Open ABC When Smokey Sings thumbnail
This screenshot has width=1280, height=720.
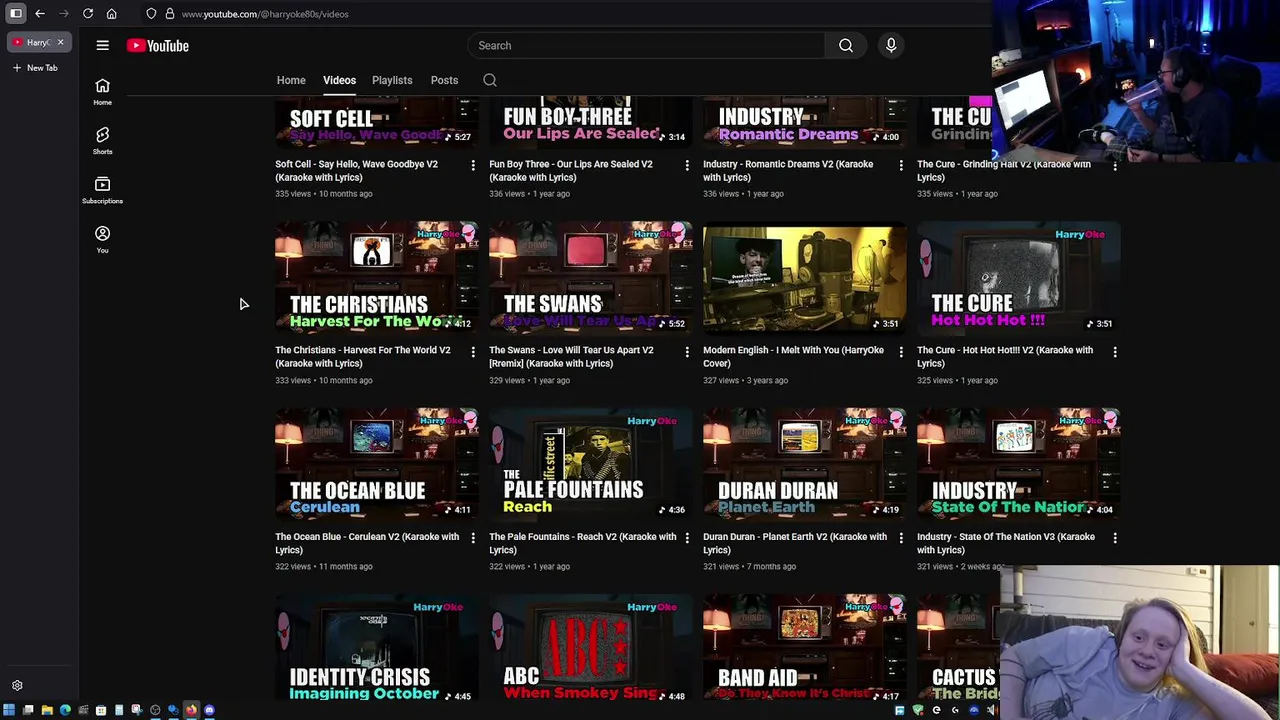pyautogui.click(x=590, y=648)
